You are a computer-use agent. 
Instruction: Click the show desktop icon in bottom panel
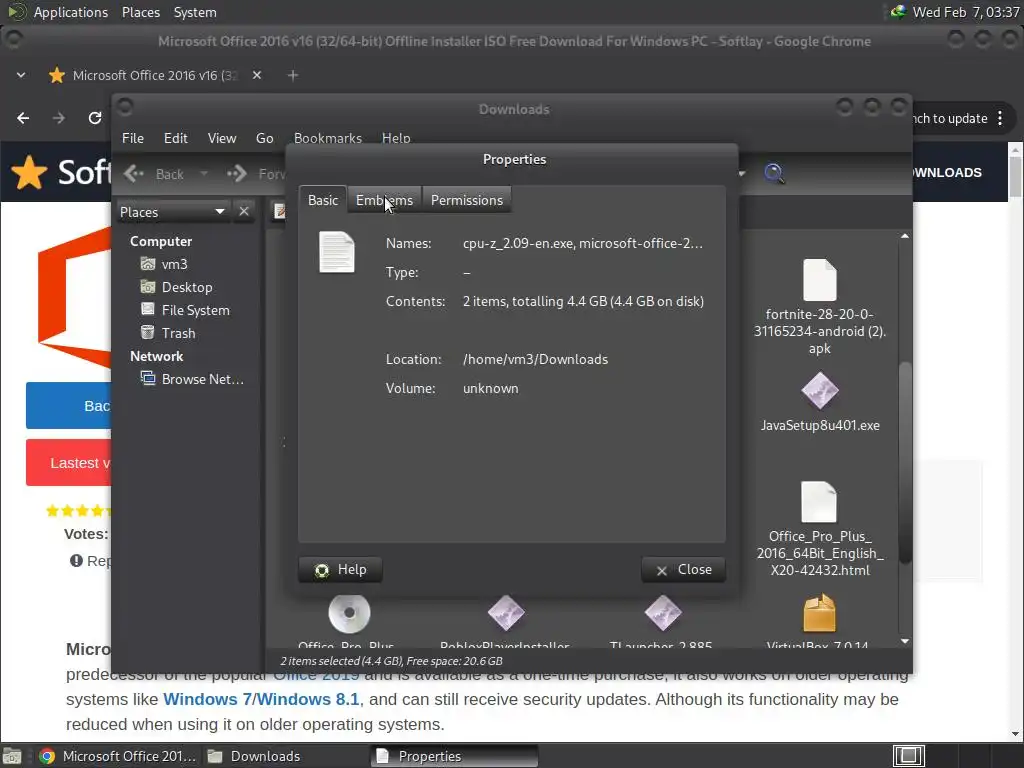click(x=12, y=756)
